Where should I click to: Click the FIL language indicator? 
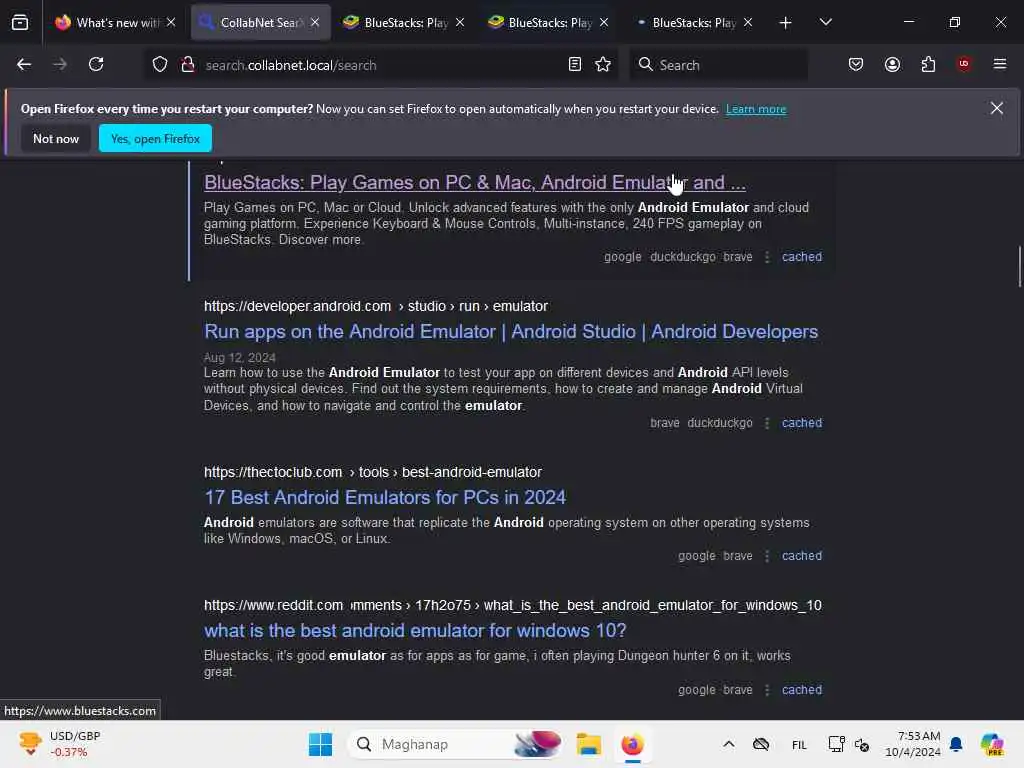pos(799,744)
